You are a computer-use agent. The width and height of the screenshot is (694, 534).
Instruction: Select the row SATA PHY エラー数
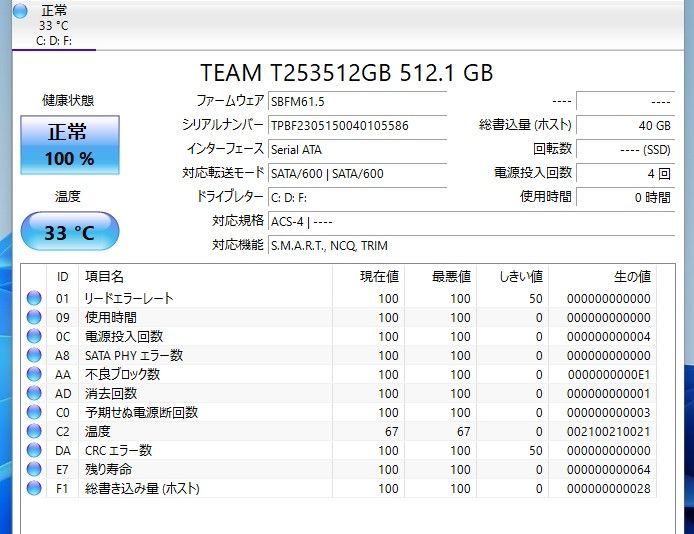(339, 355)
